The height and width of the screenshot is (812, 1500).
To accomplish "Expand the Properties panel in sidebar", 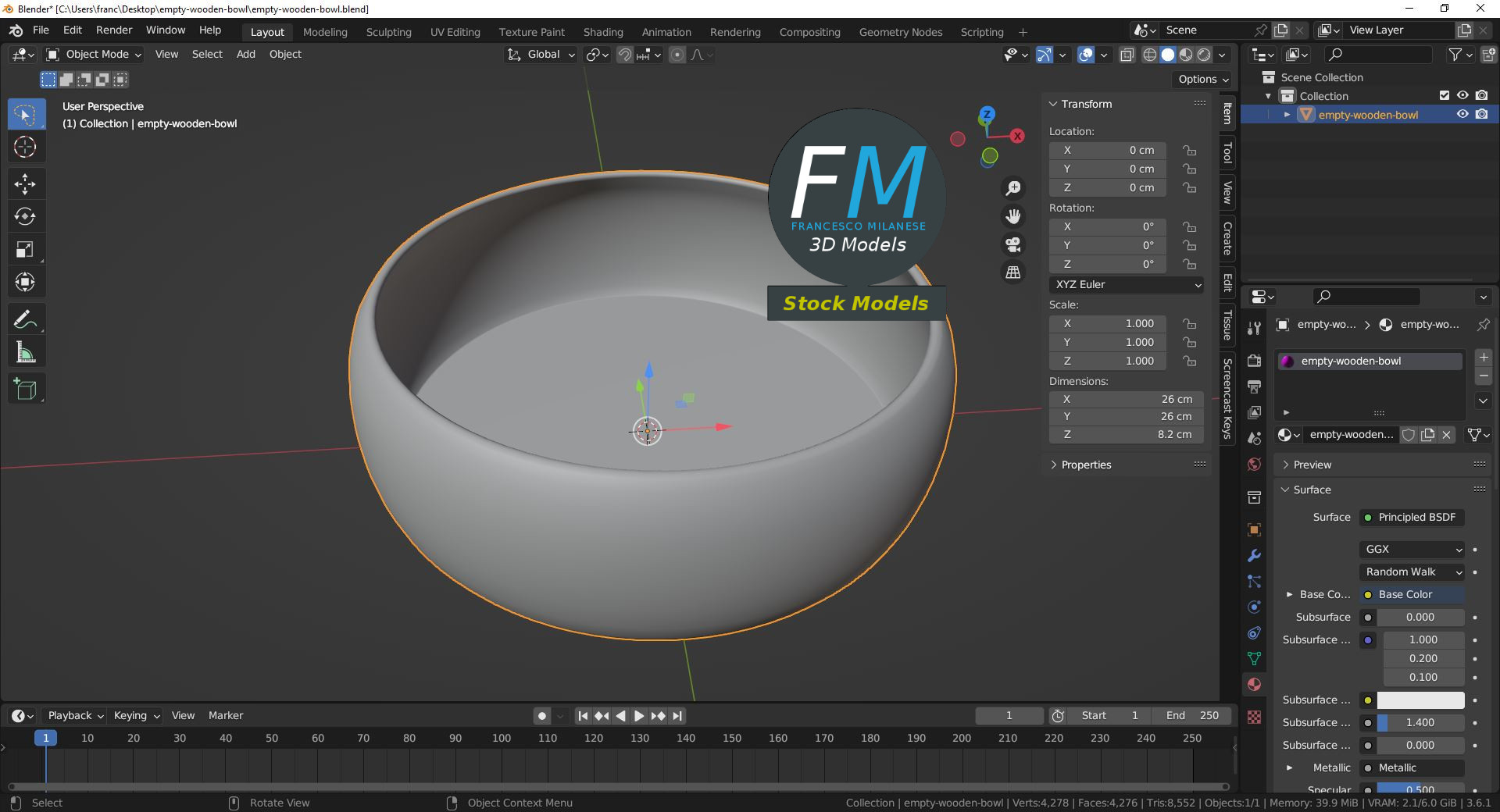I will pos(1086,465).
